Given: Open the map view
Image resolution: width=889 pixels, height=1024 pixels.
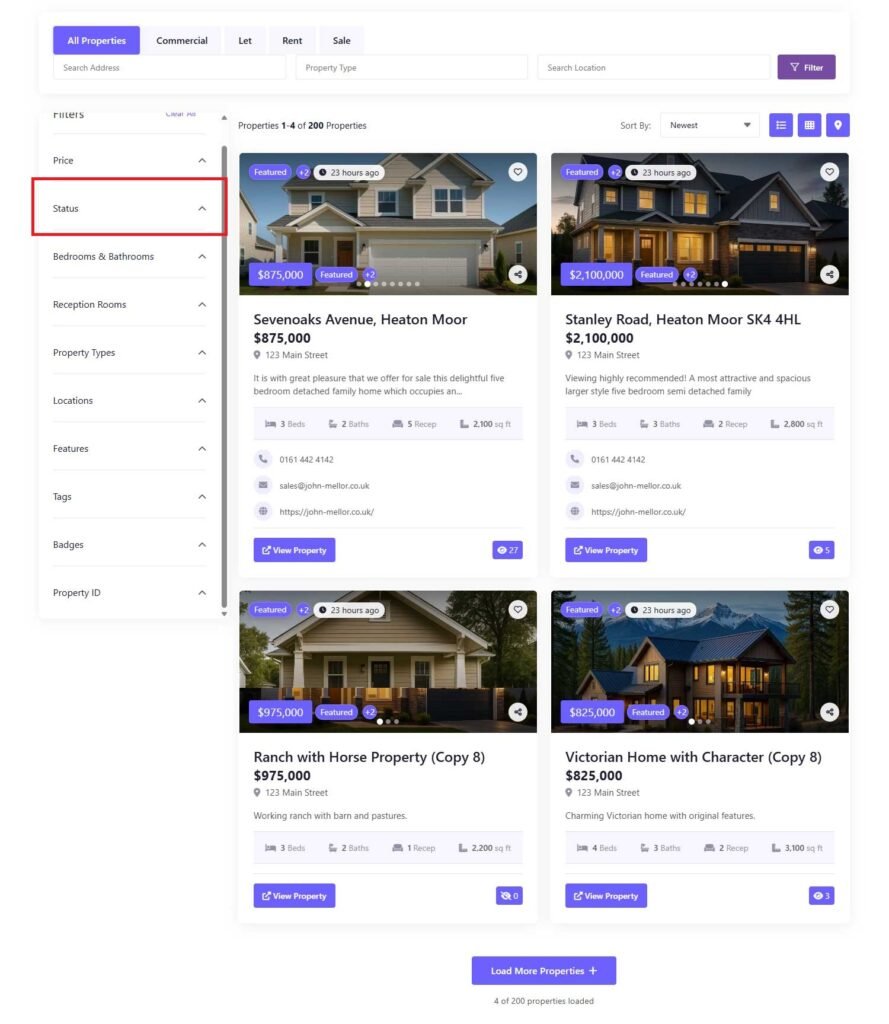Looking at the screenshot, I should tap(838, 125).
